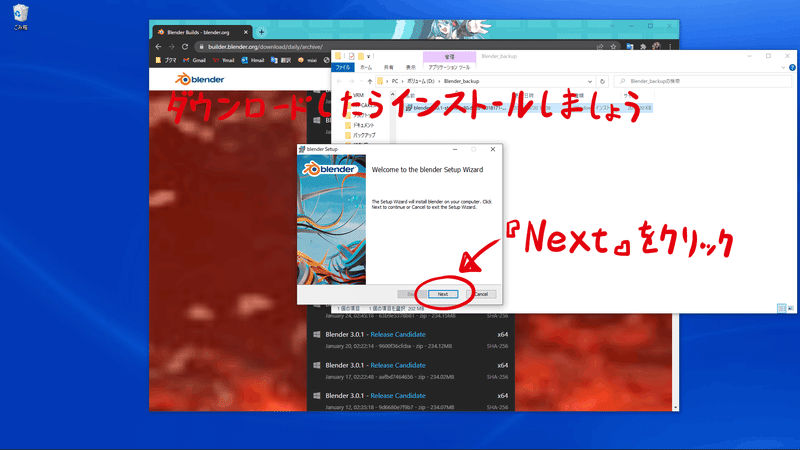Open the 共有 ribbon tab in Explorer

click(x=389, y=67)
